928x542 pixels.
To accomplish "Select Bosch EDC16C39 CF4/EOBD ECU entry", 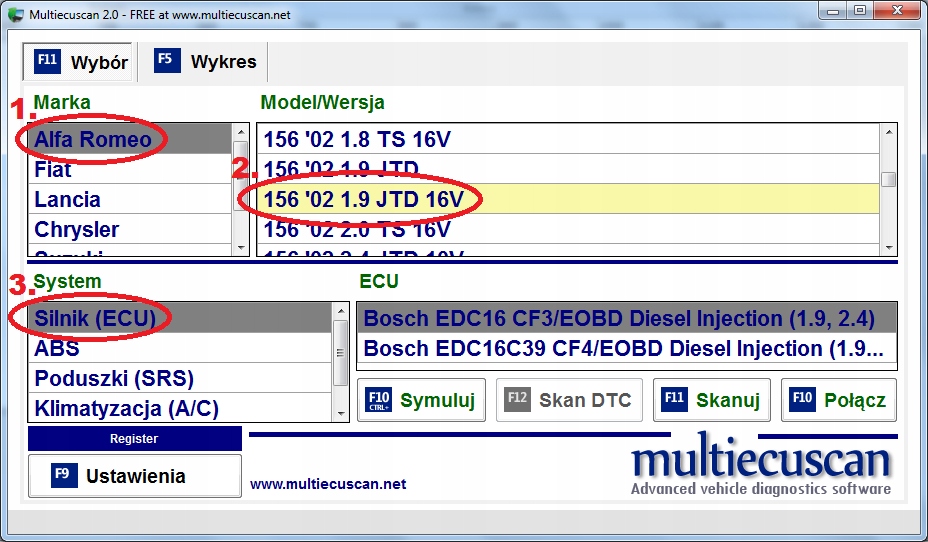I will click(627, 349).
